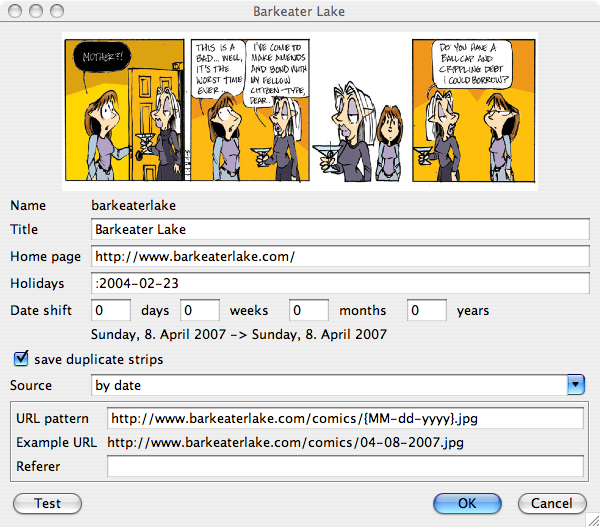Click the window resize grip
The image size is (600, 527).
tap(593, 520)
